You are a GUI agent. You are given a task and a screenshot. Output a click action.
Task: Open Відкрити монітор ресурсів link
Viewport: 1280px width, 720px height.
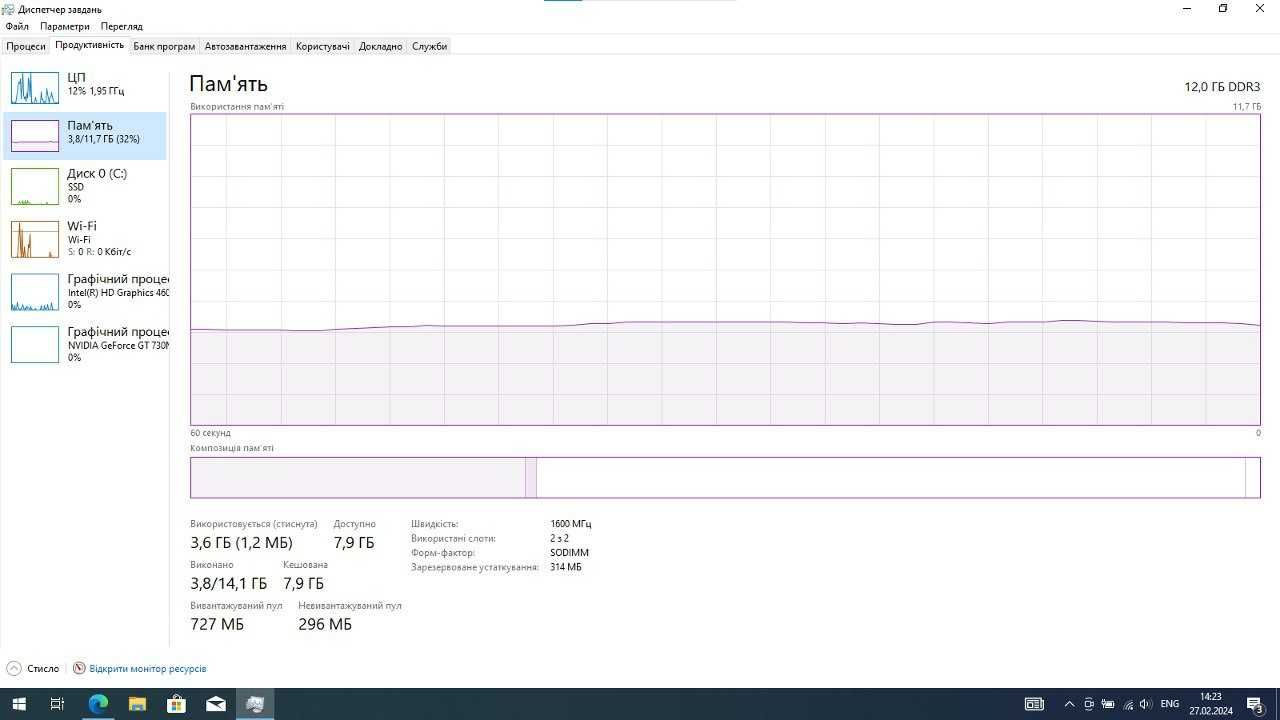click(x=148, y=668)
